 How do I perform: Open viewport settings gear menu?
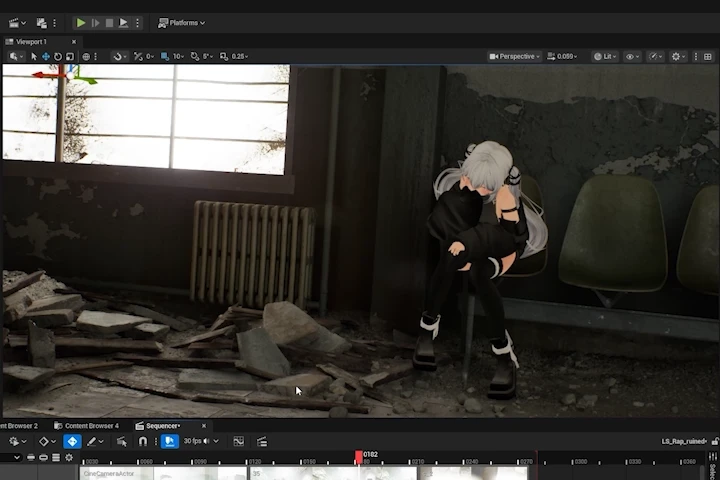pos(678,56)
